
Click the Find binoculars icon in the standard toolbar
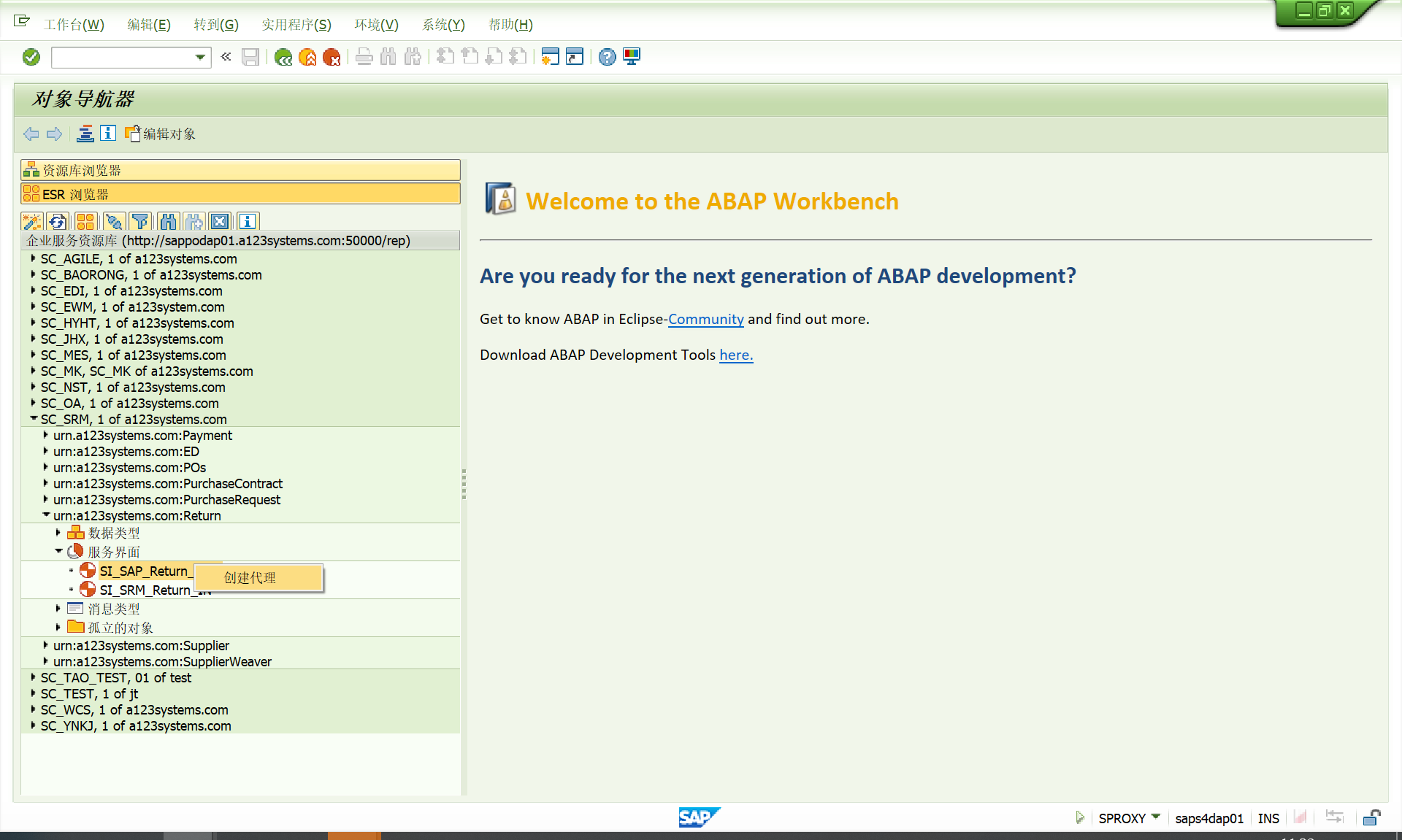click(388, 57)
